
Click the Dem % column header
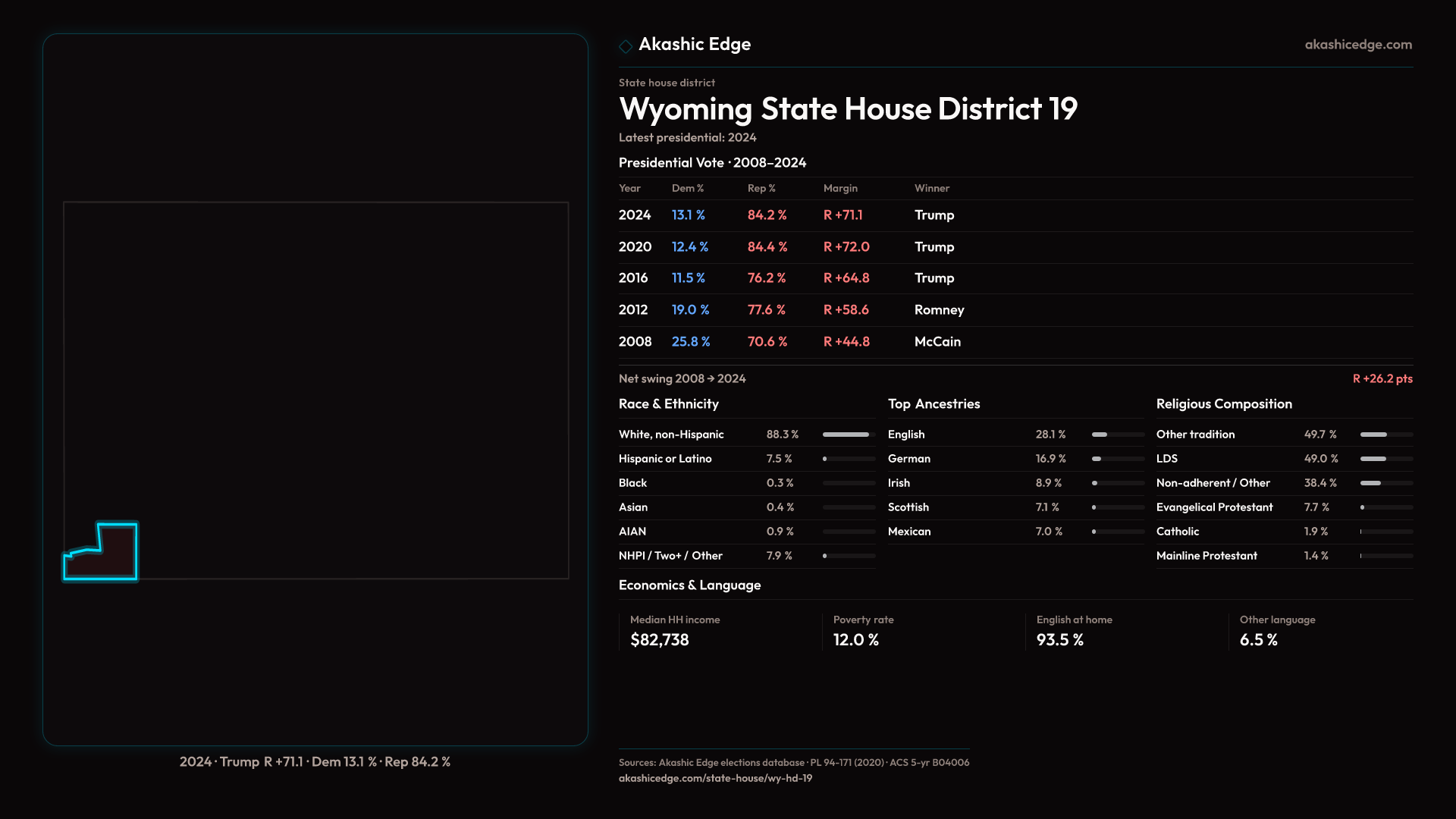point(687,188)
